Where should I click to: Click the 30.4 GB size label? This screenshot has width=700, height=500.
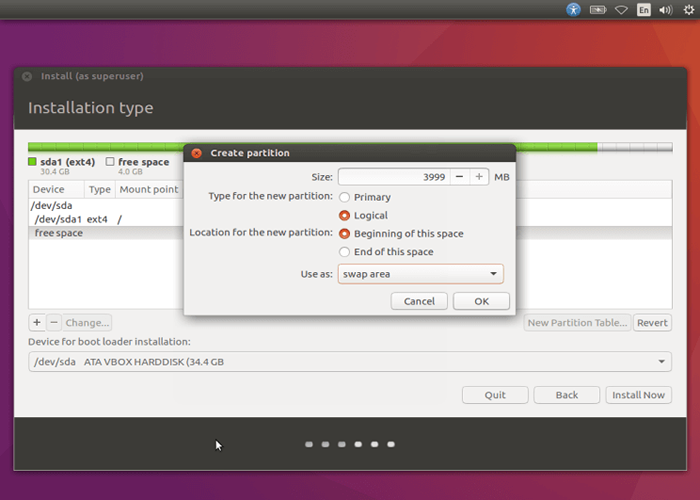point(55,171)
